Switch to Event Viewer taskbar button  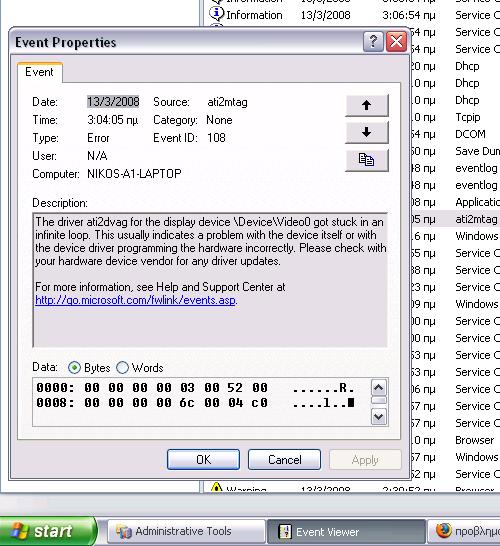coord(346,532)
